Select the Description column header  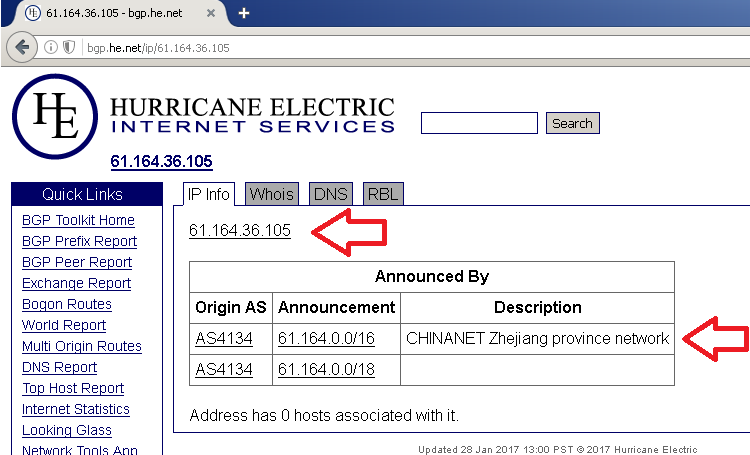click(x=538, y=308)
